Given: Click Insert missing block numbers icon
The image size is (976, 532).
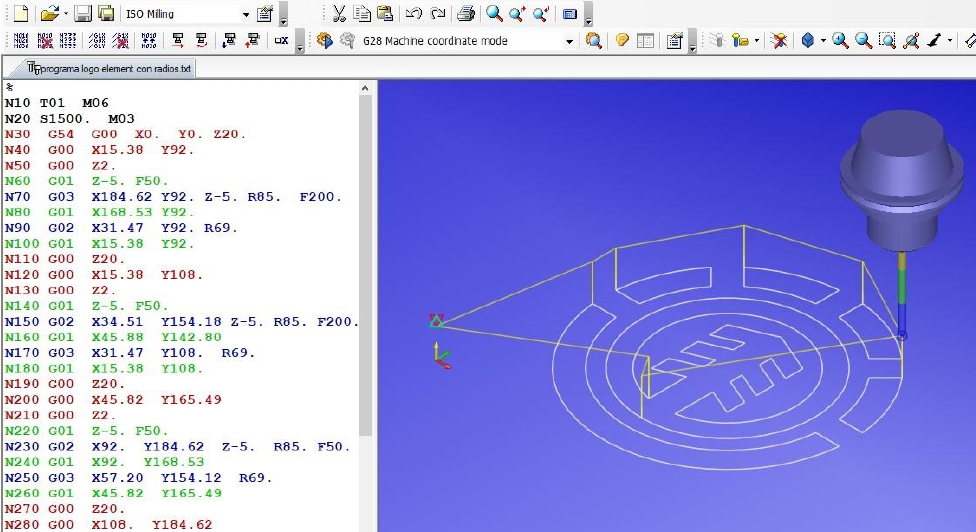Looking at the screenshot, I should (x=68, y=40).
